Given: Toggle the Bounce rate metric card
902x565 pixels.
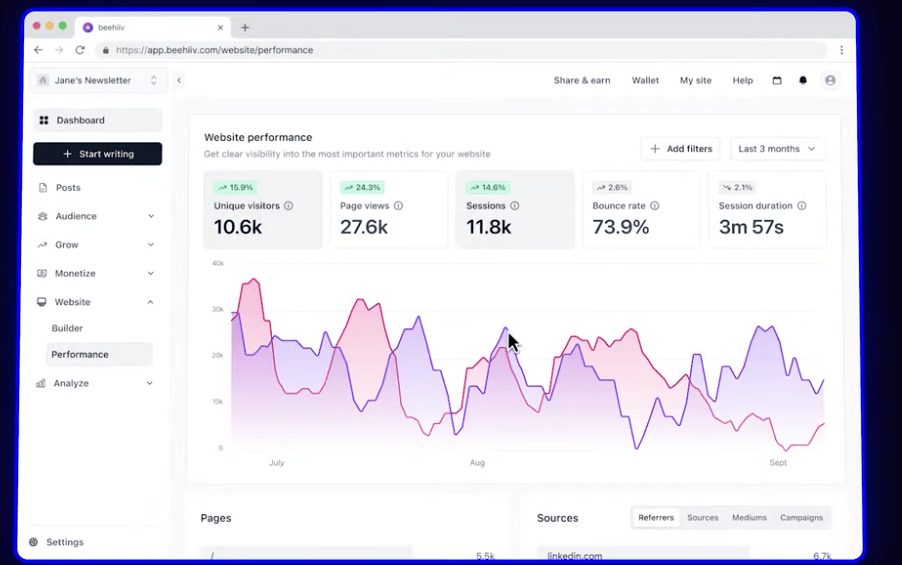Looking at the screenshot, I should click(x=641, y=210).
